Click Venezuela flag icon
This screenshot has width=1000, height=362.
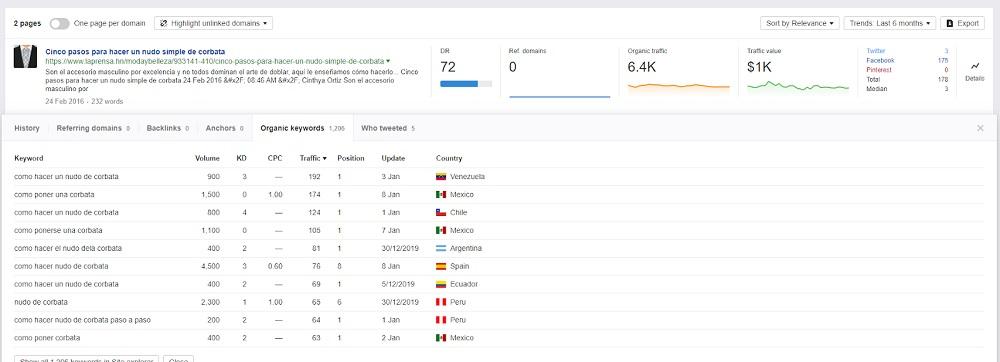point(441,177)
